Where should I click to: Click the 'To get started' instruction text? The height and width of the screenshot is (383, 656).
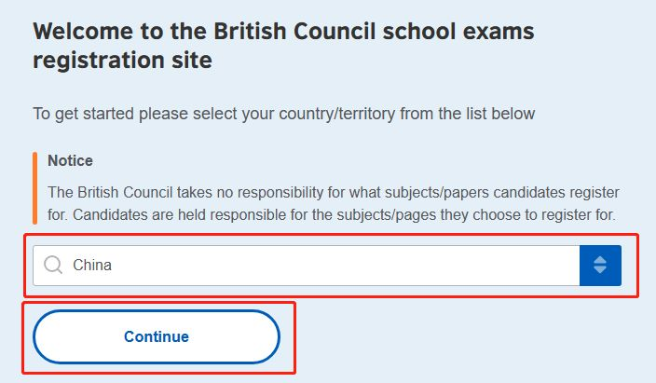coord(284,114)
